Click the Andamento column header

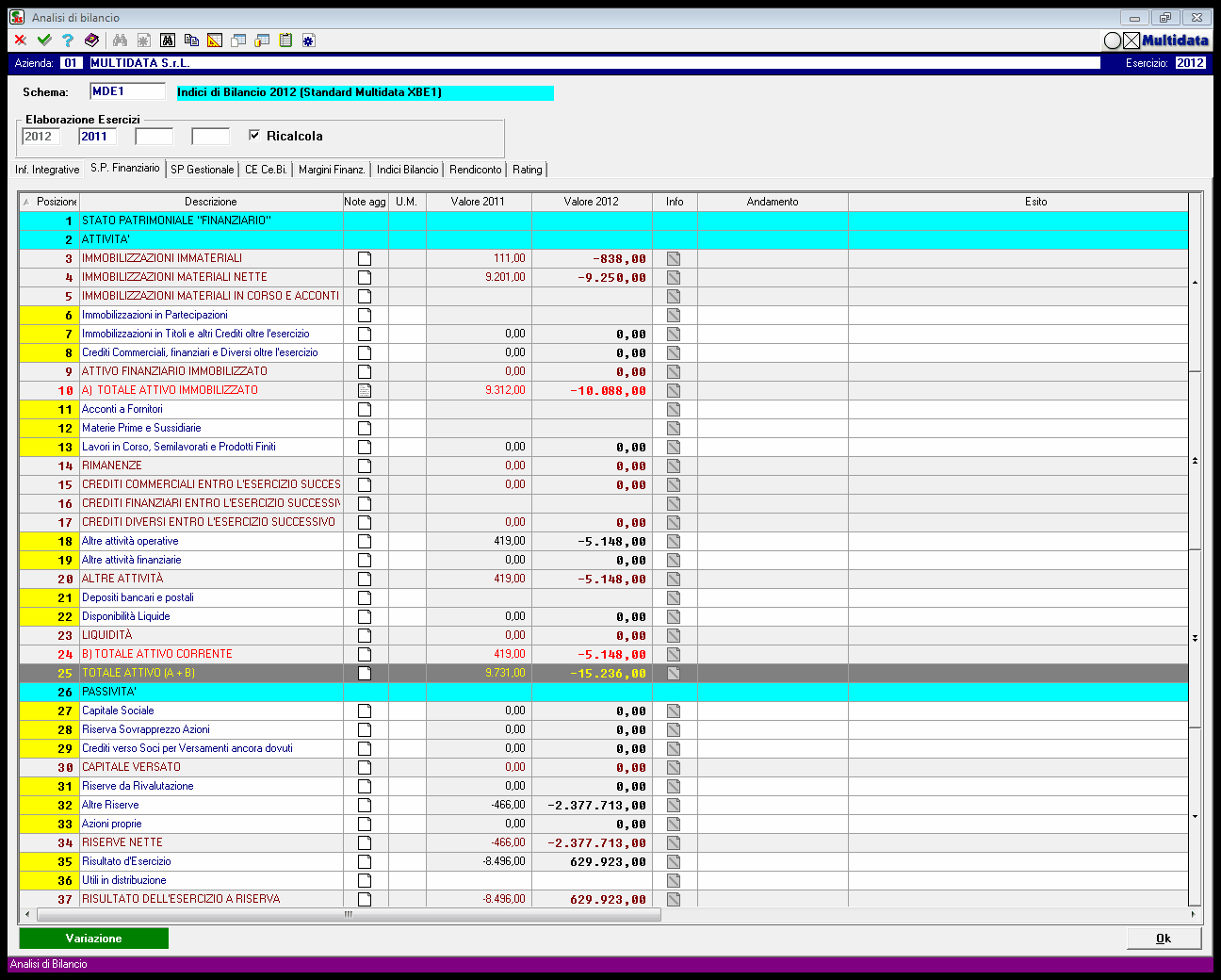pos(773,202)
